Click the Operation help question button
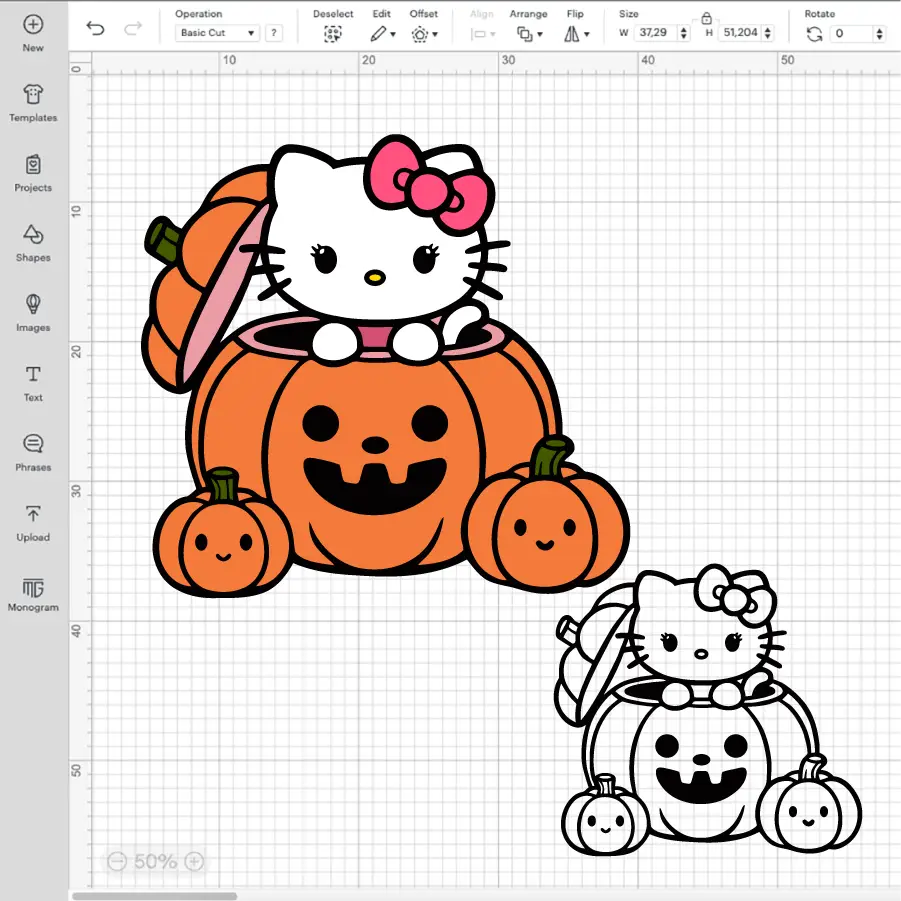901x901 pixels. 273,33
